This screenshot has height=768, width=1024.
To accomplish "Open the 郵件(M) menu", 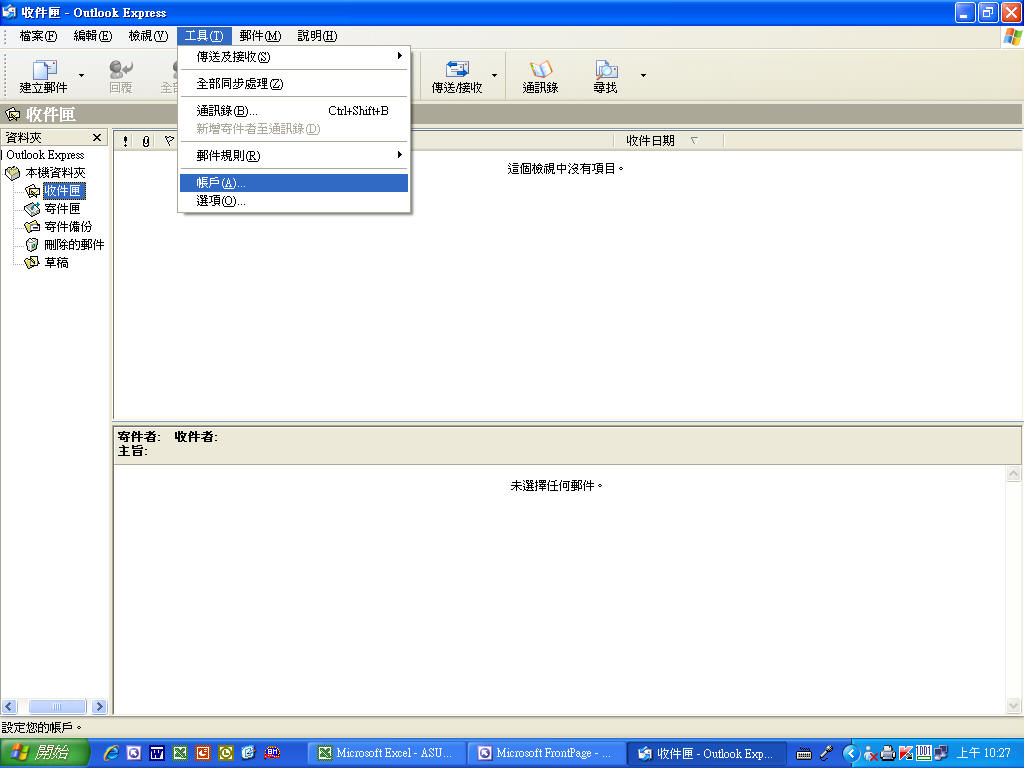I will click(260, 36).
